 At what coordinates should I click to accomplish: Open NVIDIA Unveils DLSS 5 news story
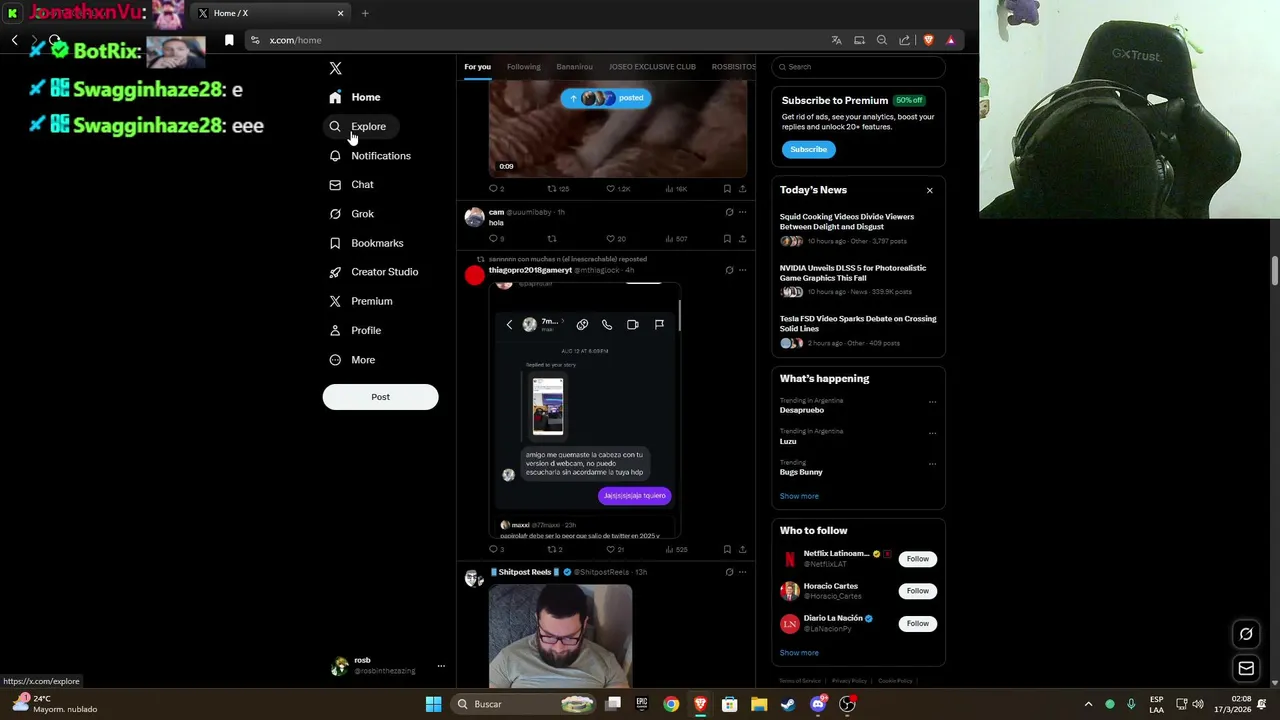858,280
